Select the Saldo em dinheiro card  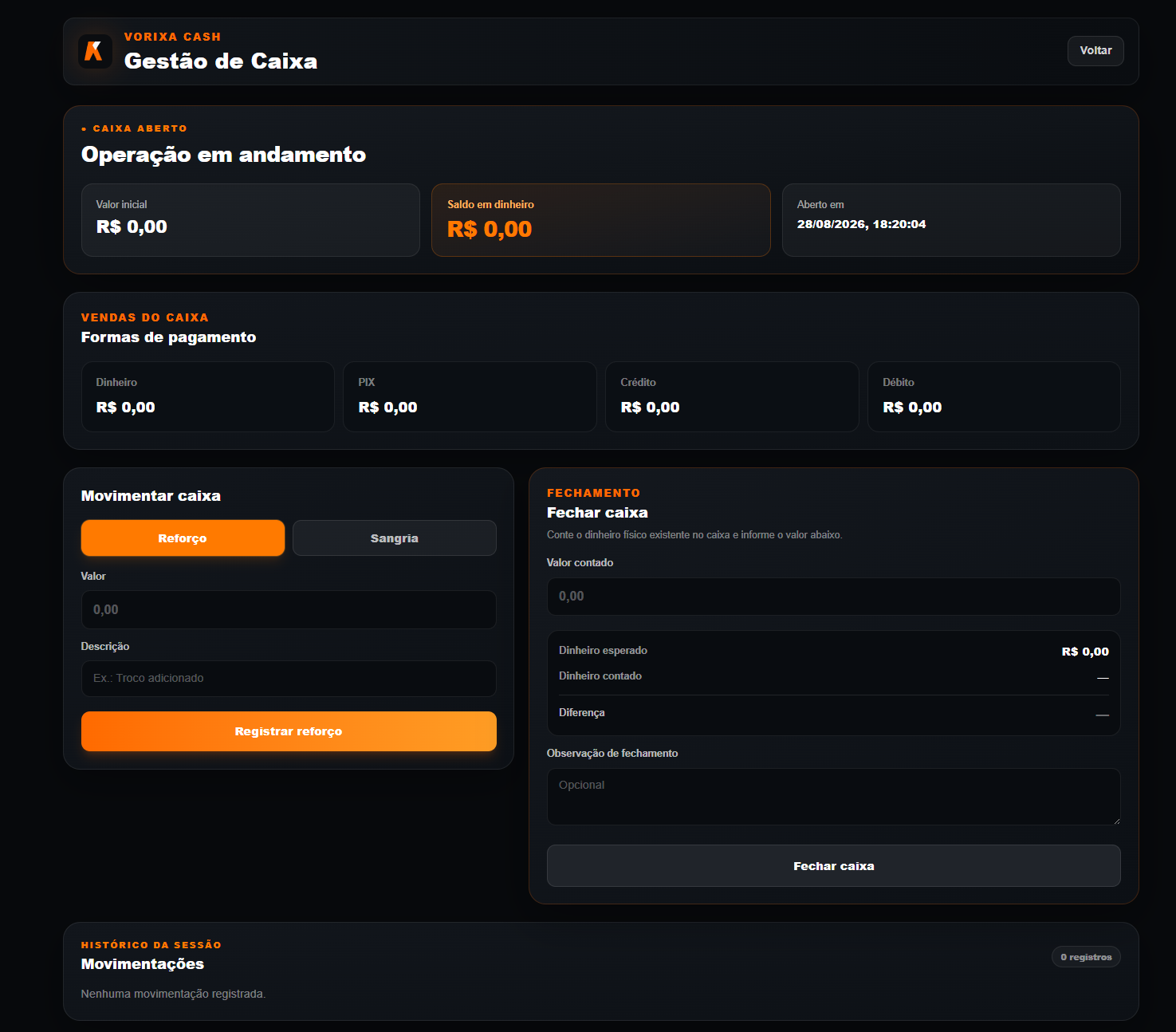pyautogui.click(x=601, y=220)
